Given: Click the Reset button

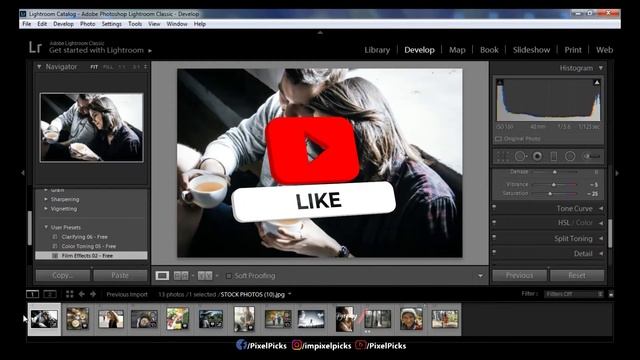Looking at the screenshot, I should pos(577,276).
